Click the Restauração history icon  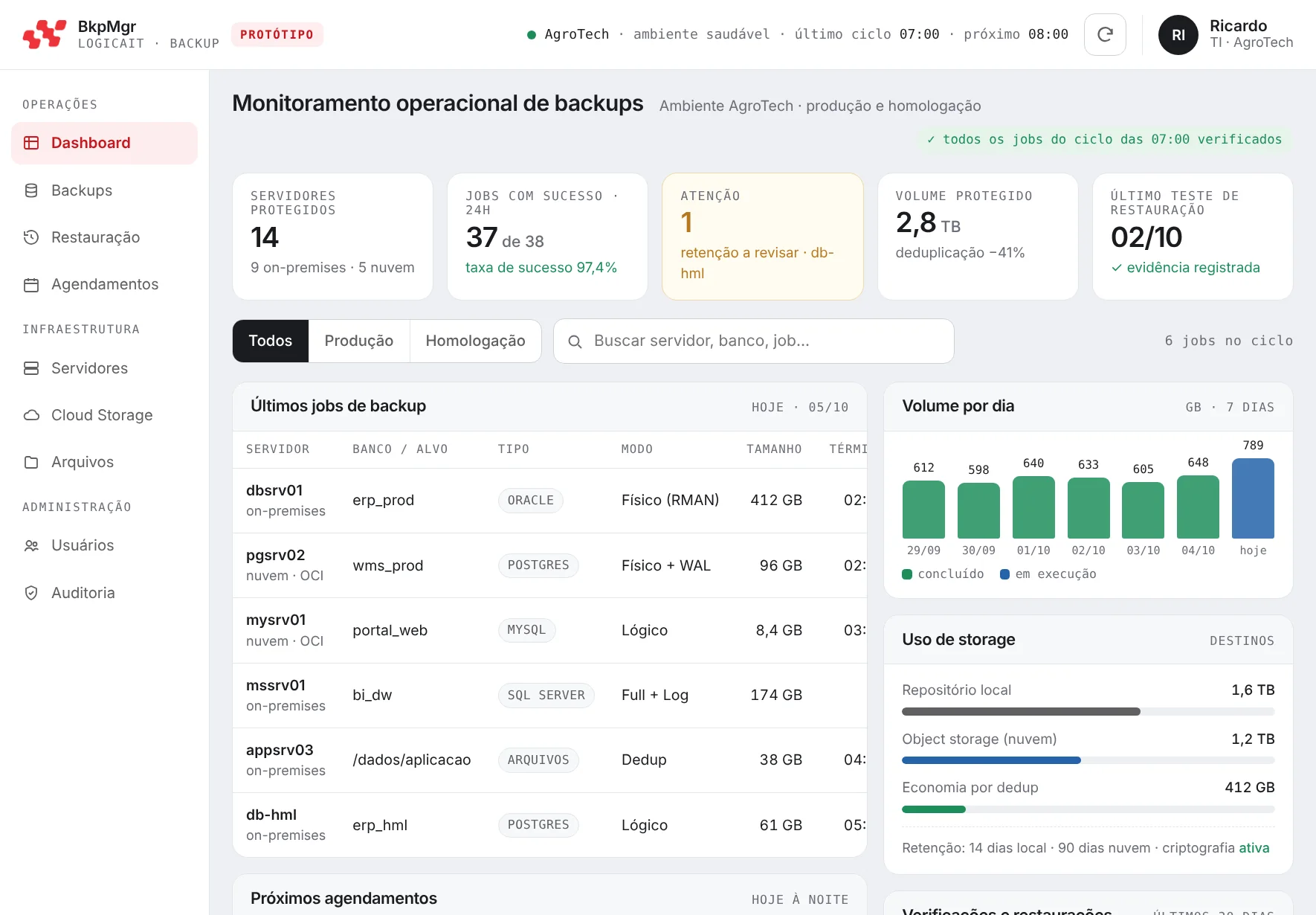pos(31,237)
